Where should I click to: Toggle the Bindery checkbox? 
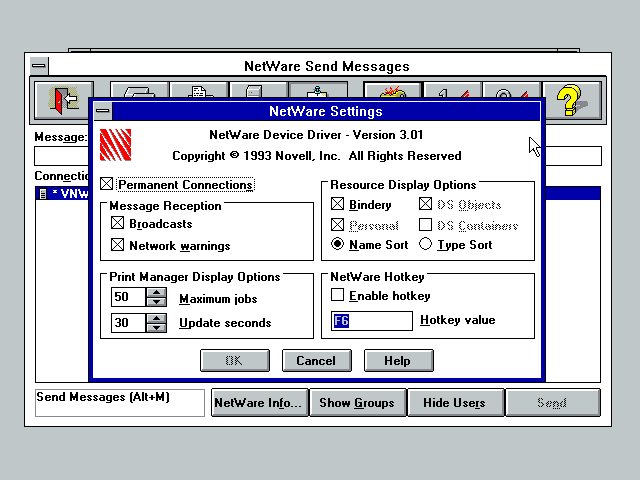(x=338, y=204)
